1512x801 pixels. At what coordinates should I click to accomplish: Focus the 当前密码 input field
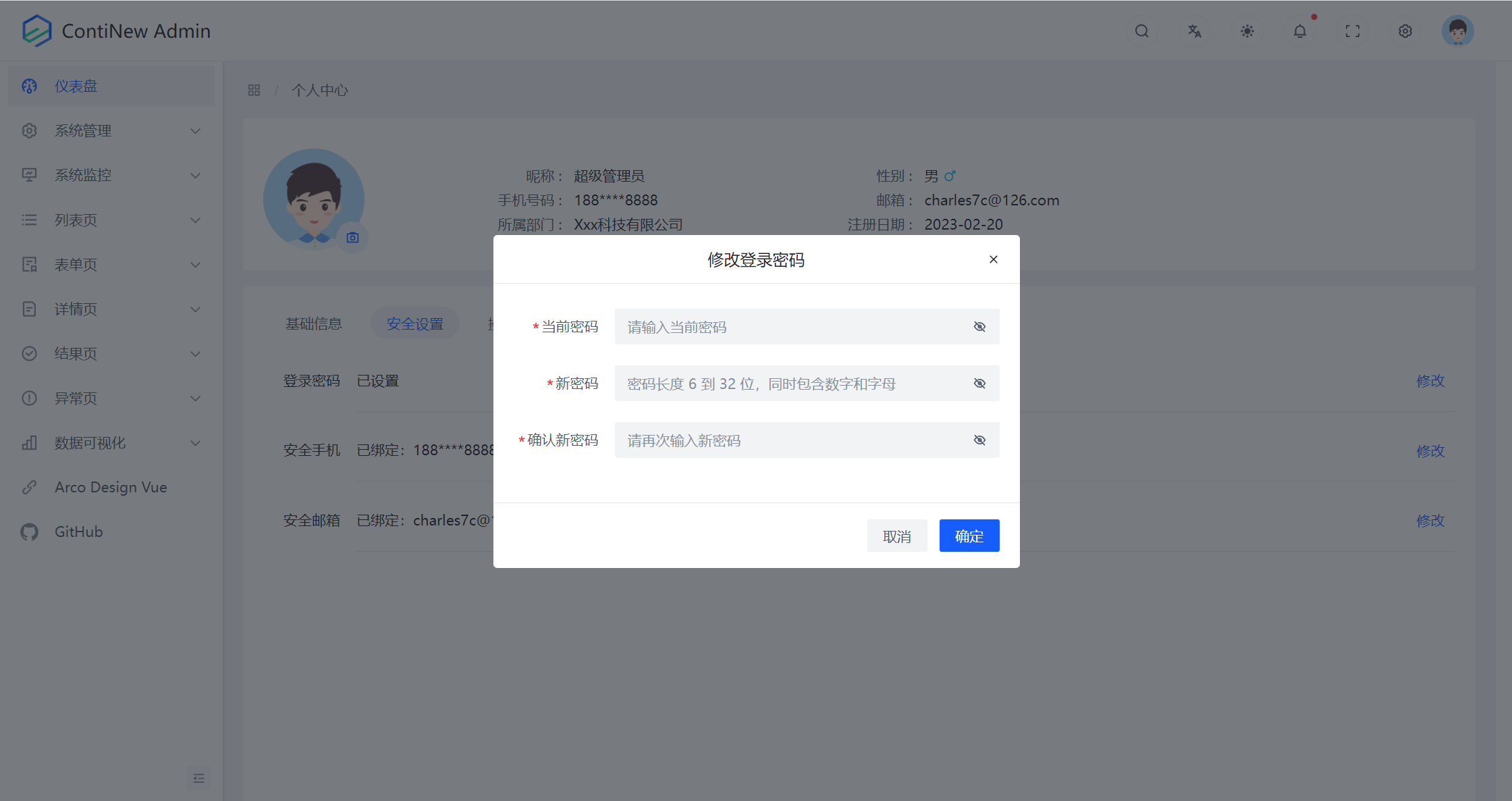807,327
